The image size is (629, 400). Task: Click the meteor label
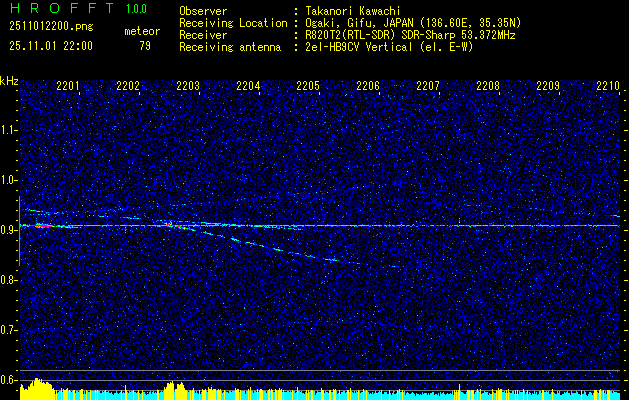(142, 31)
